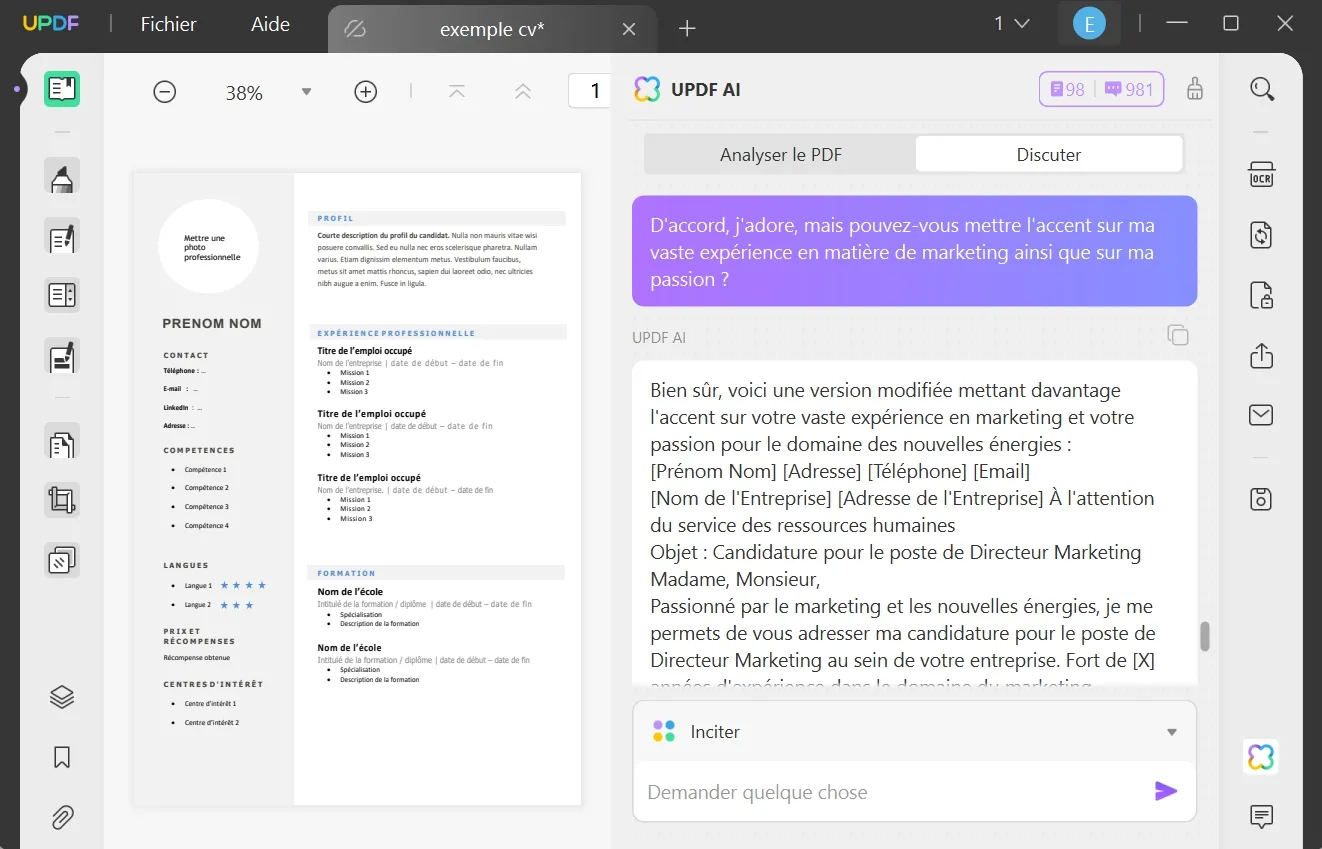Share this file with others
This screenshot has width=1322, height=849.
tap(1262, 356)
